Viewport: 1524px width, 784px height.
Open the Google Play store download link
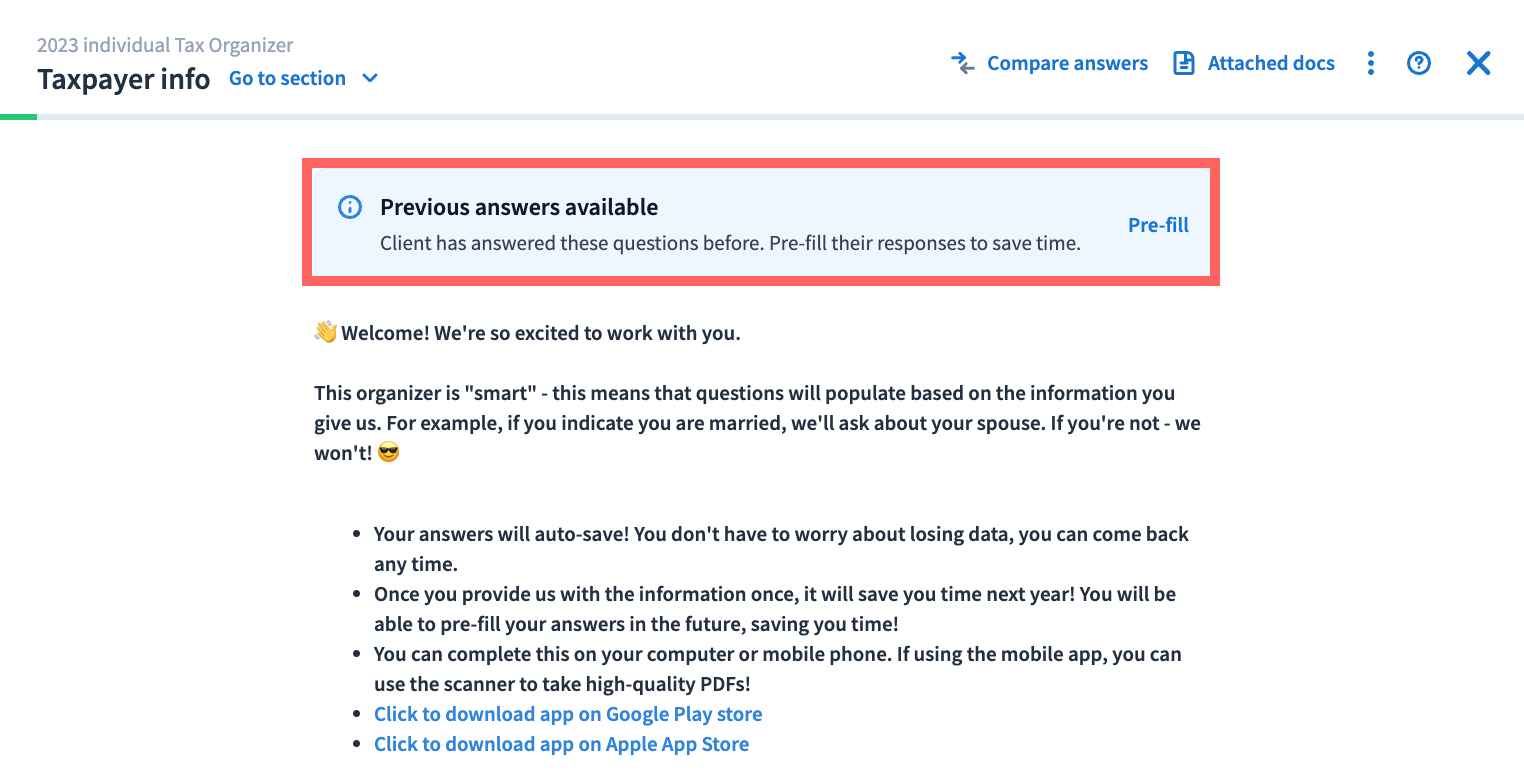[x=568, y=714]
